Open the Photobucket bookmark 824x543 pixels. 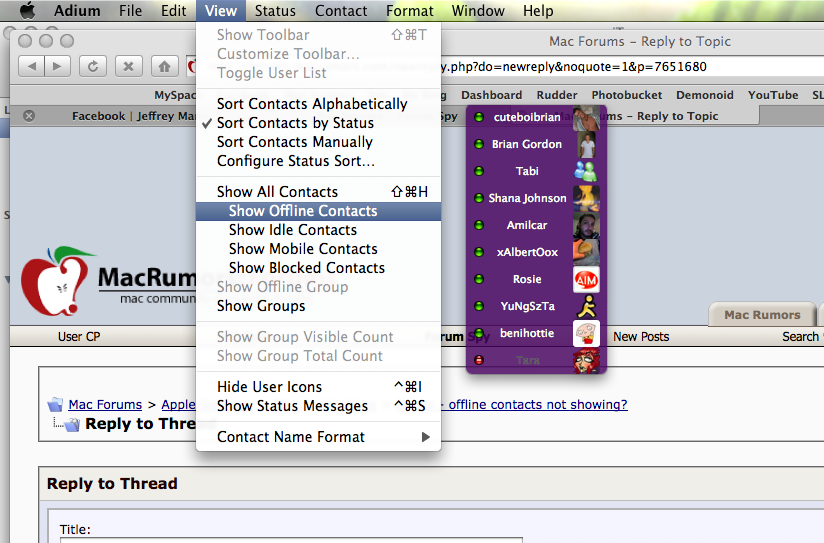pyautogui.click(x=626, y=95)
